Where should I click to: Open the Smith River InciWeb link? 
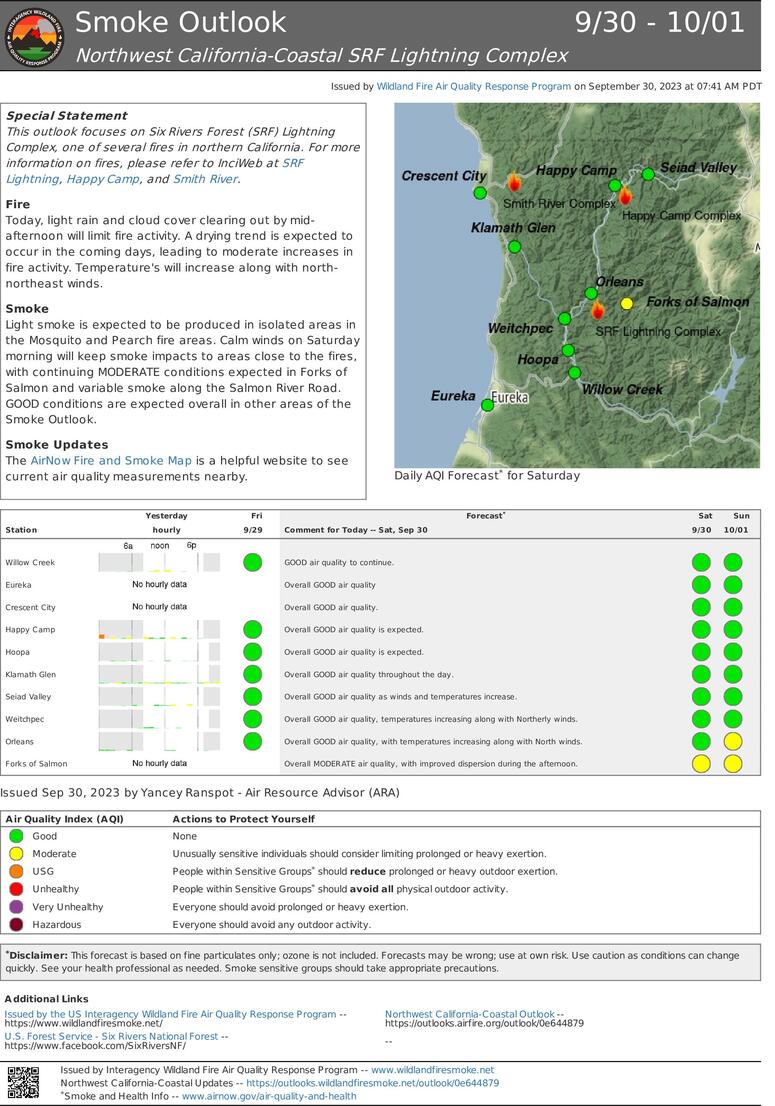(x=206, y=179)
